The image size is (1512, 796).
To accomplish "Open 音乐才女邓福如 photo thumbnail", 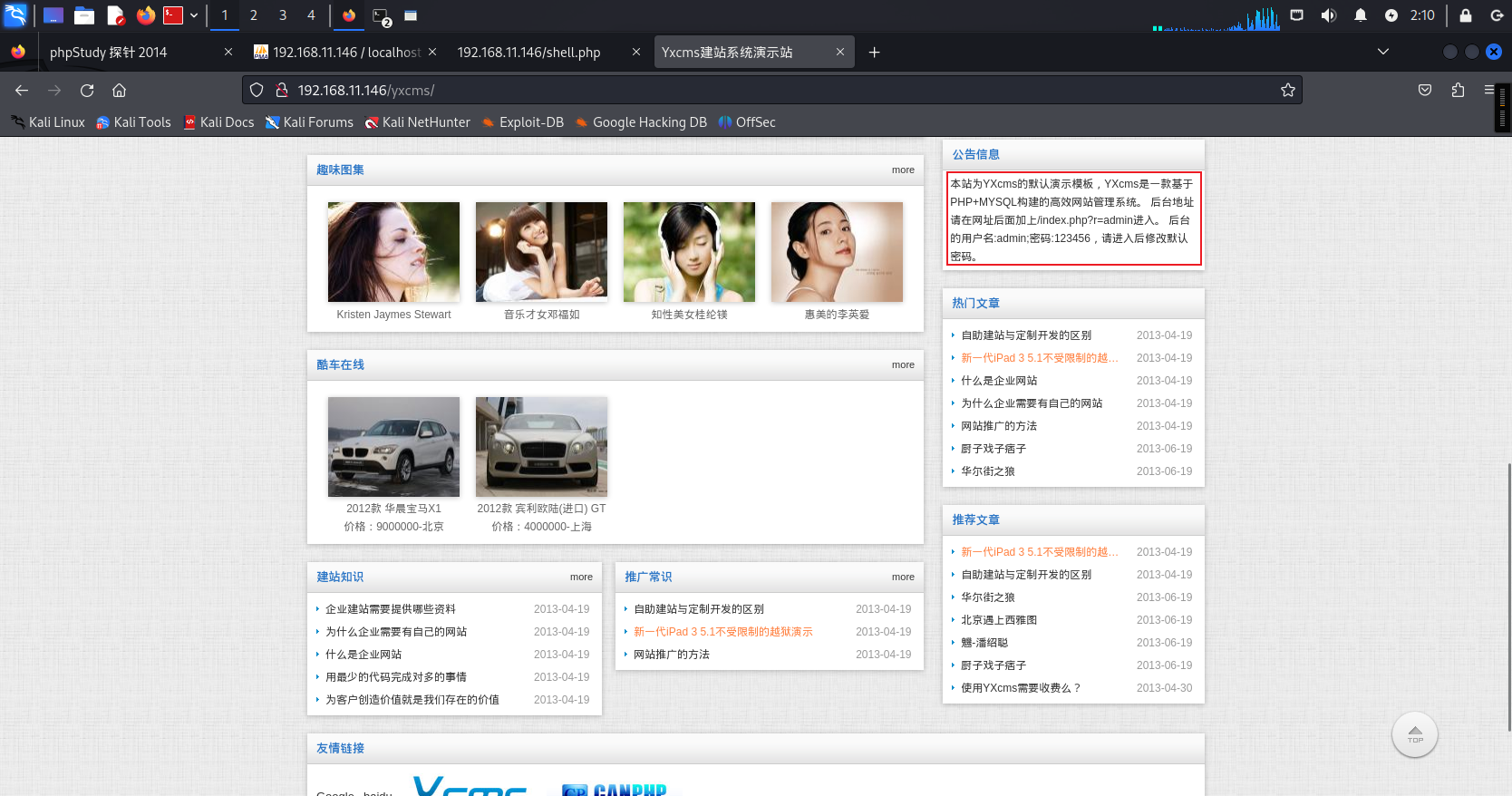I will pos(541,252).
